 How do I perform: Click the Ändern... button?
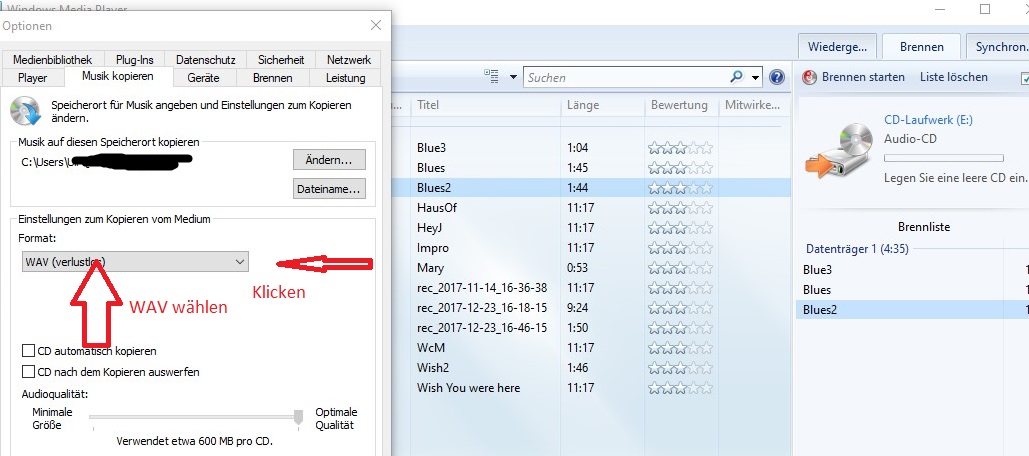pyautogui.click(x=329, y=159)
